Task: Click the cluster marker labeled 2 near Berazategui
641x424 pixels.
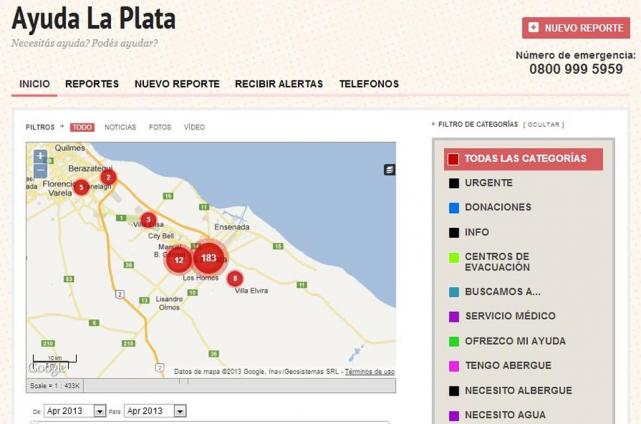Action: point(108,177)
